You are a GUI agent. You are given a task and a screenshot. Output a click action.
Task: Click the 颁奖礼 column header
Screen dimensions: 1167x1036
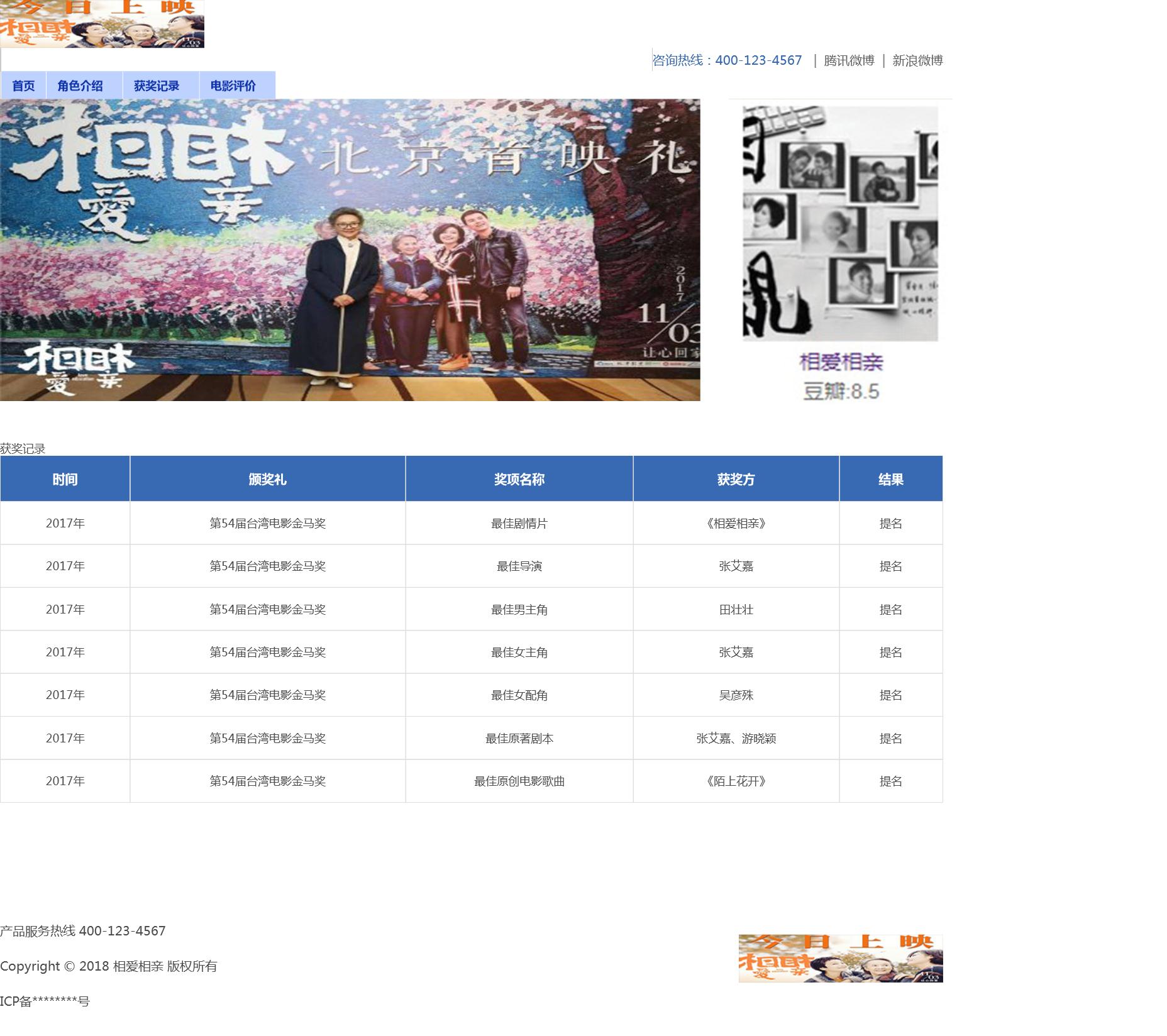pyautogui.click(x=267, y=480)
